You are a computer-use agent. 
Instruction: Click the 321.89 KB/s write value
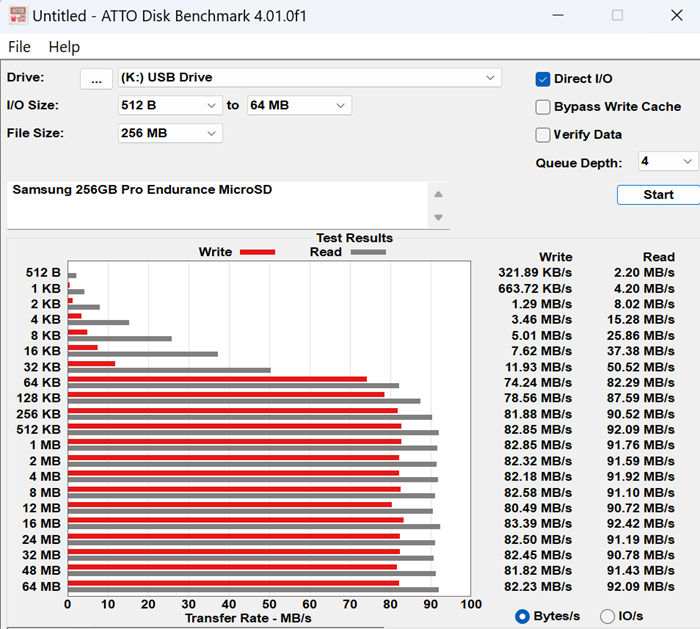point(535,272)
